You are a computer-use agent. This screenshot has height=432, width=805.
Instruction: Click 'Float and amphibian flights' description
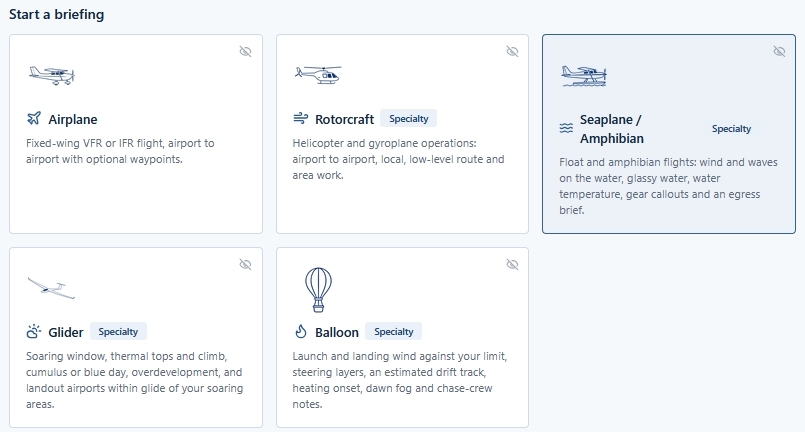[x=668, y=186]
